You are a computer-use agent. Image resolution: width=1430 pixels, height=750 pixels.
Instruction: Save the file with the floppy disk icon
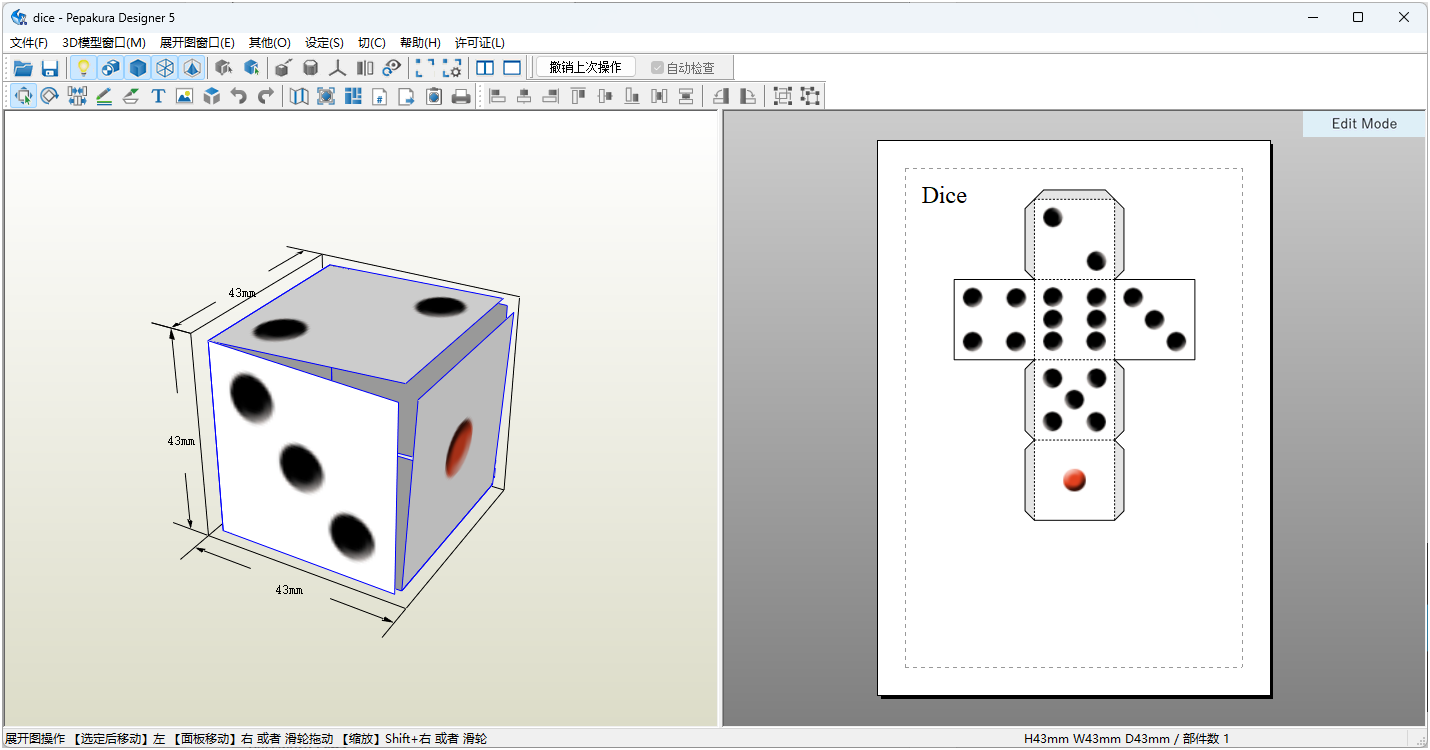(50, 68)
